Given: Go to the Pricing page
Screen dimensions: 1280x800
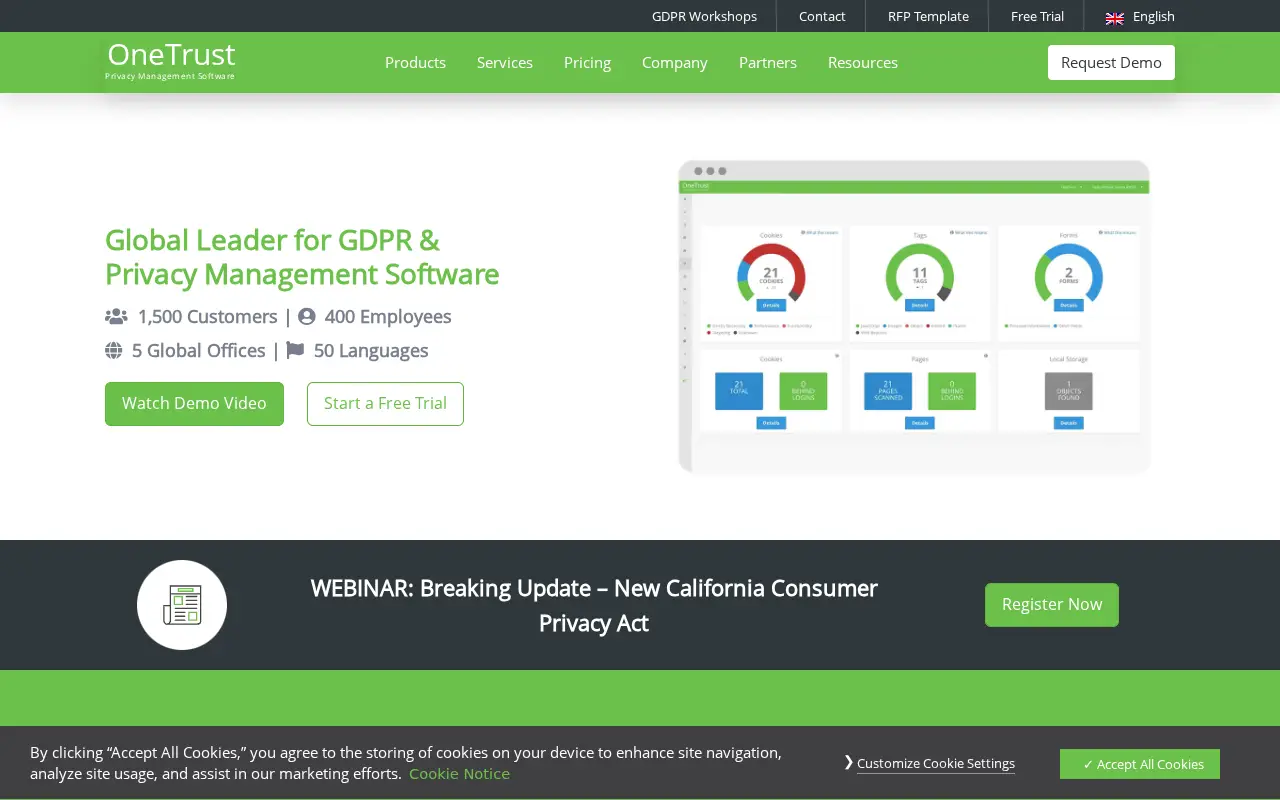Looking at the screenshot, I should 587,62.
